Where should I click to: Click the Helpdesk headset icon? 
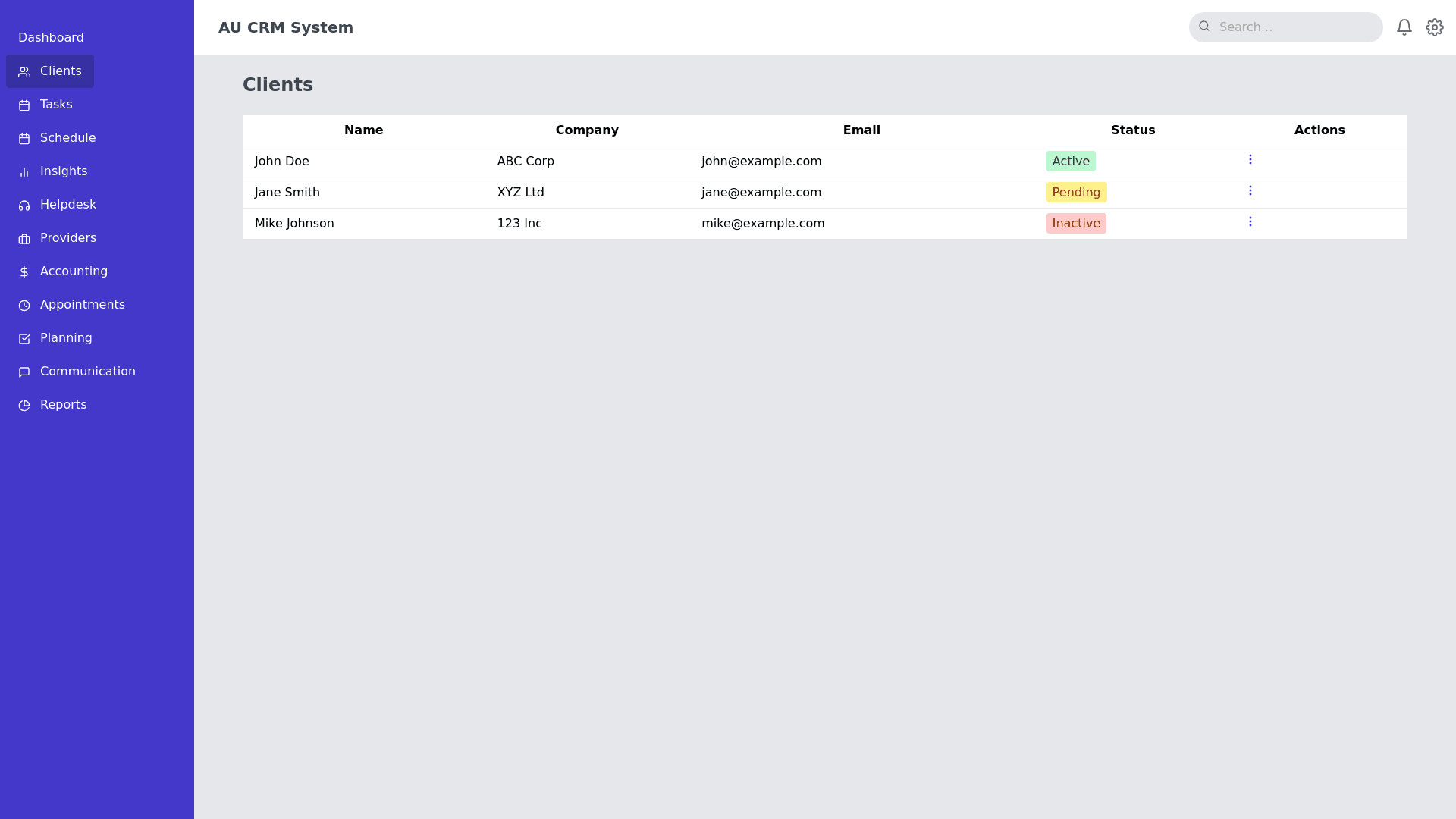(x=24, y=206)
